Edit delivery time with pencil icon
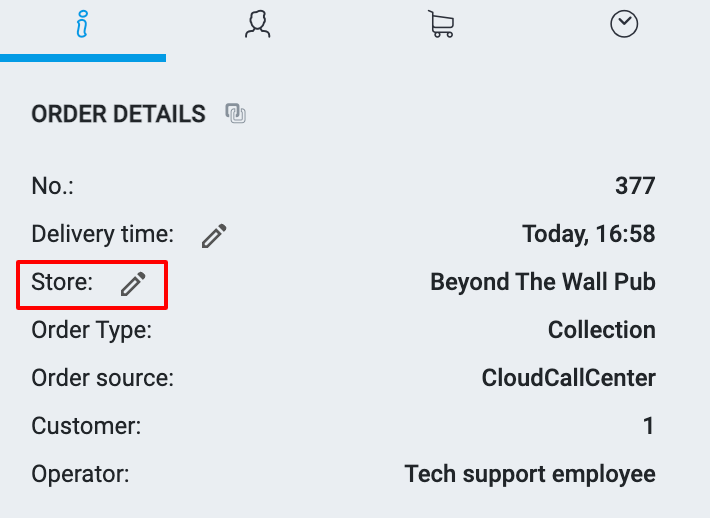The height and width of the screenshot is (518, 710). 214,236
